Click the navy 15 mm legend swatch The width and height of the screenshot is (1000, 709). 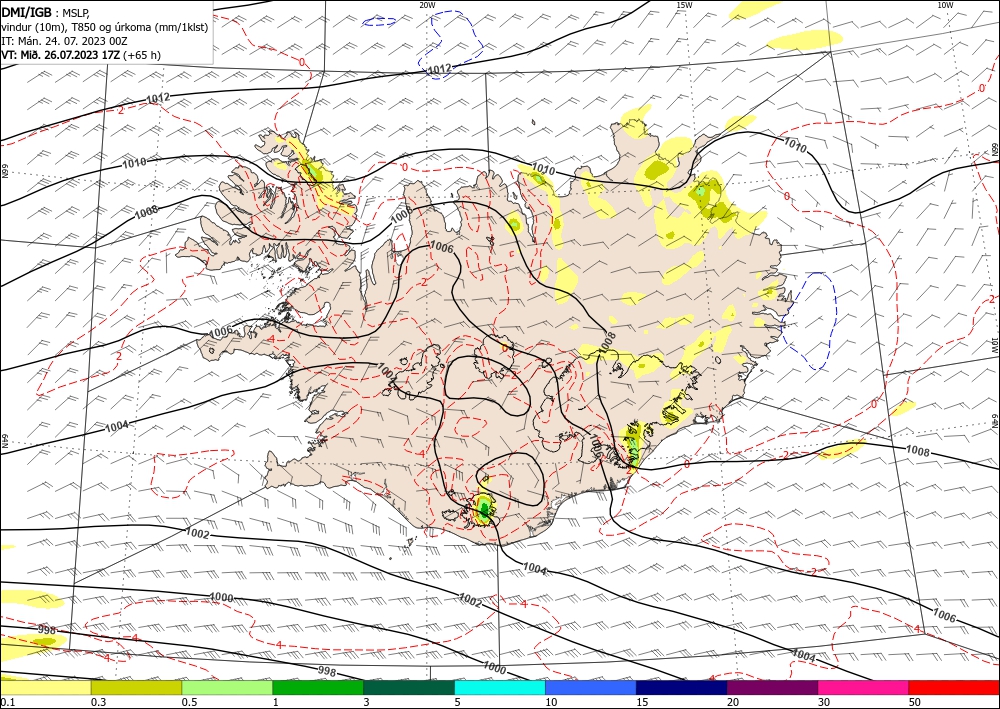pos(682,687)
